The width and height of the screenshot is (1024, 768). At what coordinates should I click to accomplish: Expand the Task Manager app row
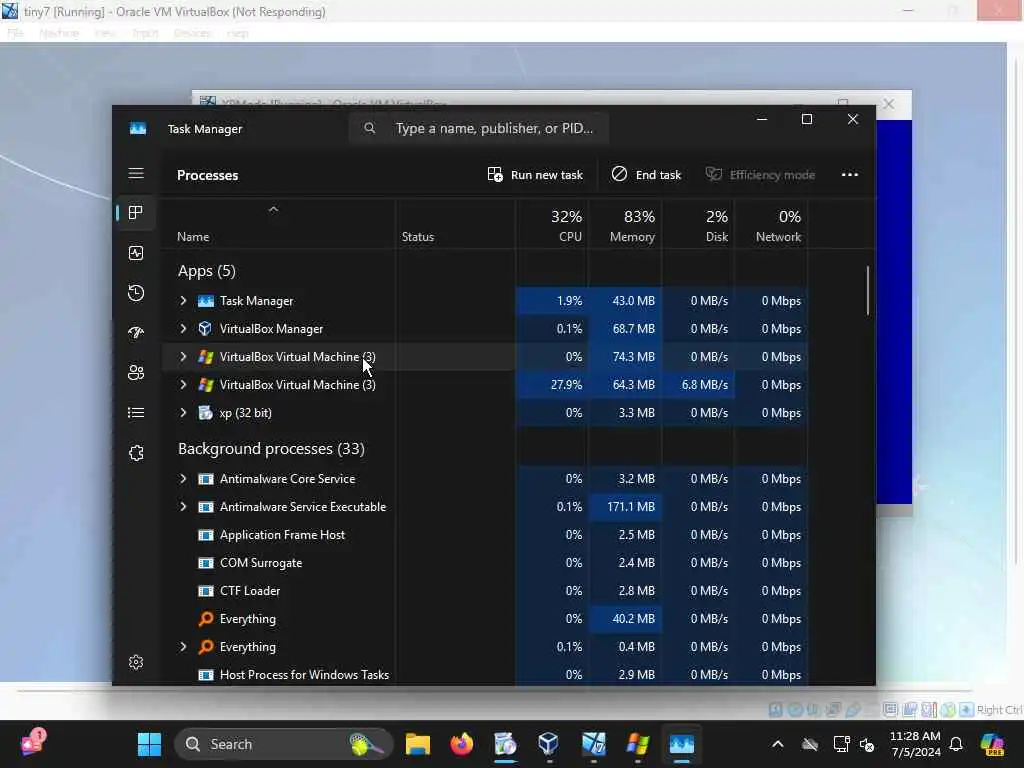pos(183,300)
